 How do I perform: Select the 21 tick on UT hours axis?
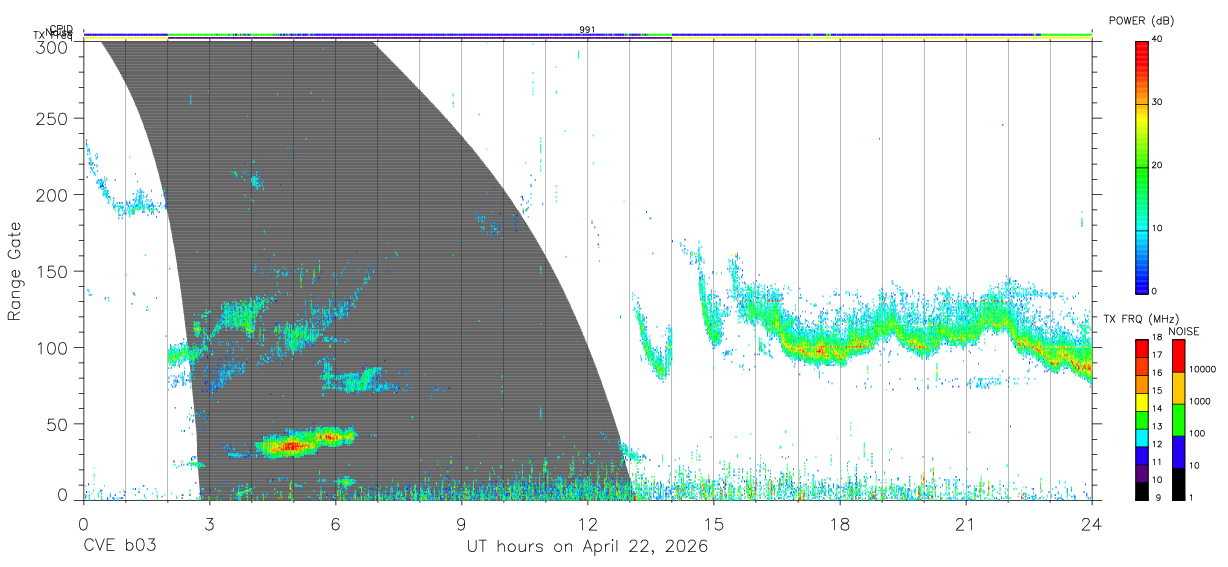[965, 524]
